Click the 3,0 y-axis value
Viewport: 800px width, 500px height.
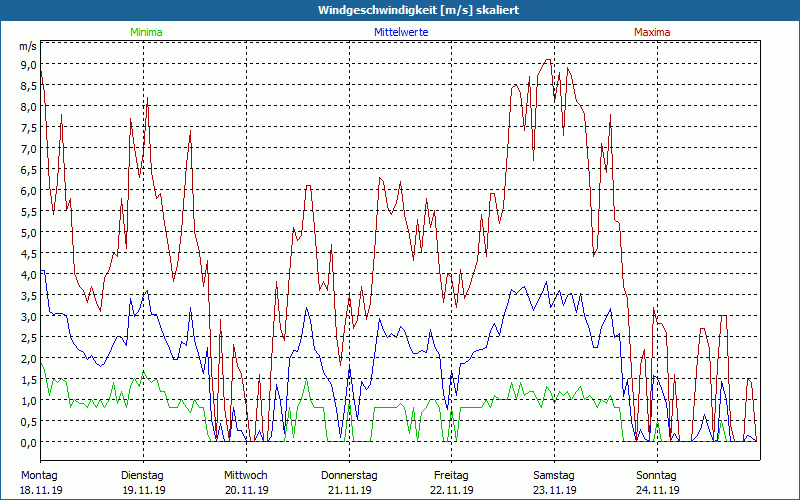(29, 316)
